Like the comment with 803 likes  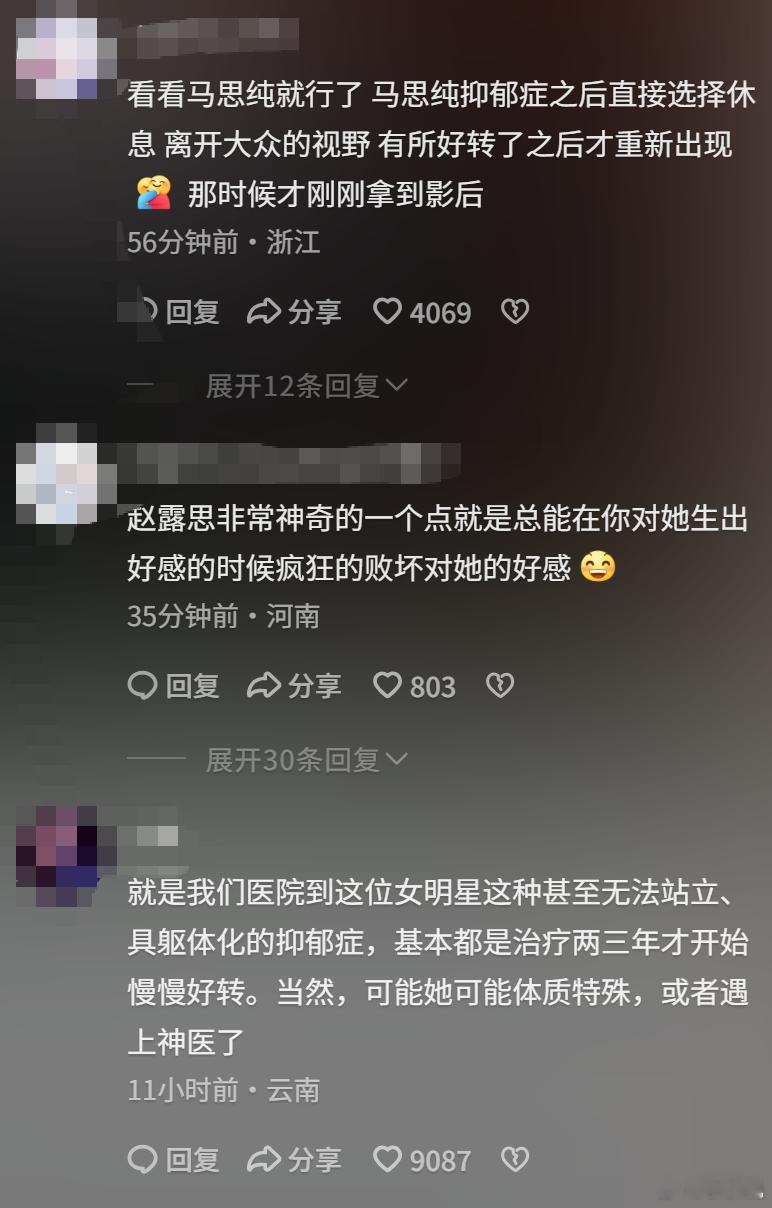pos(414,686)
